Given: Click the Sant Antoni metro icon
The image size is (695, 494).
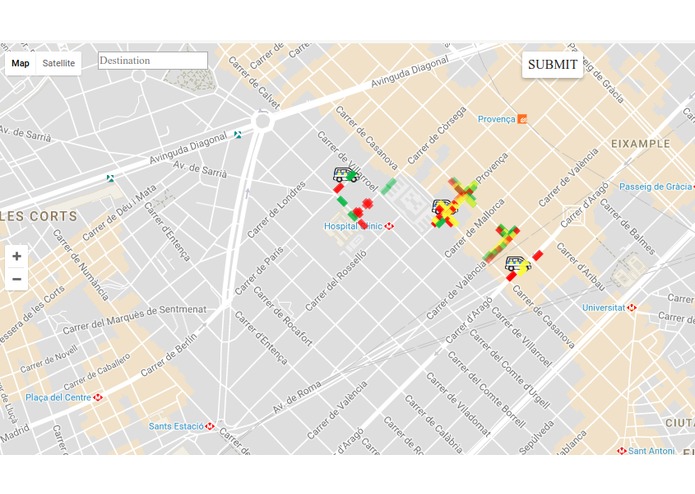Looking at the screenshot, I should [622, 451].
